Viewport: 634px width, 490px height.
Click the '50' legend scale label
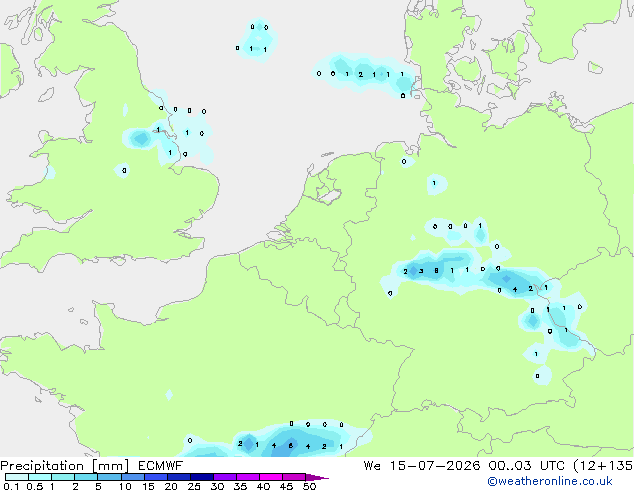point(310,486)
